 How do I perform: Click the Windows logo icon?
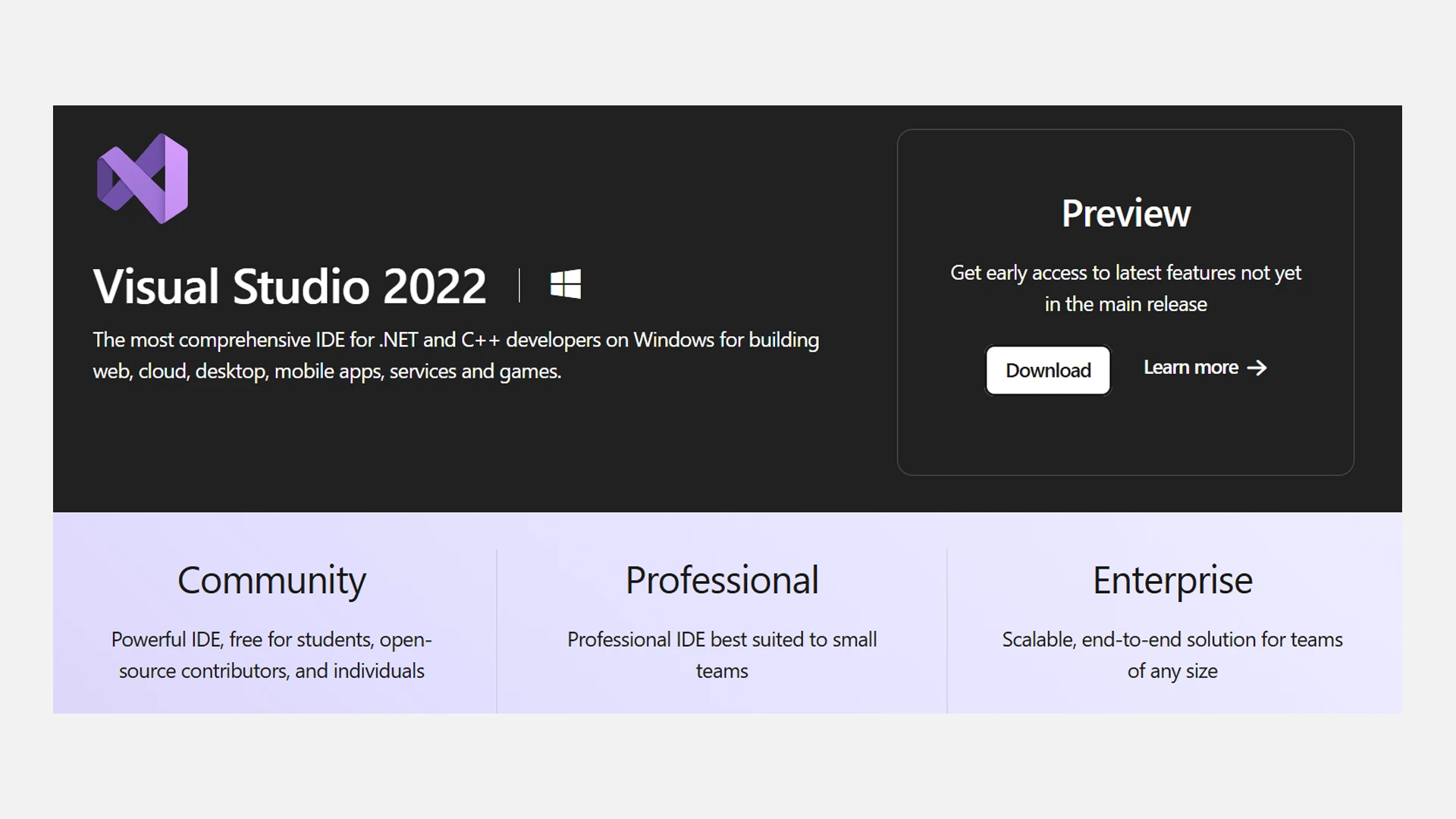point(566,284)
